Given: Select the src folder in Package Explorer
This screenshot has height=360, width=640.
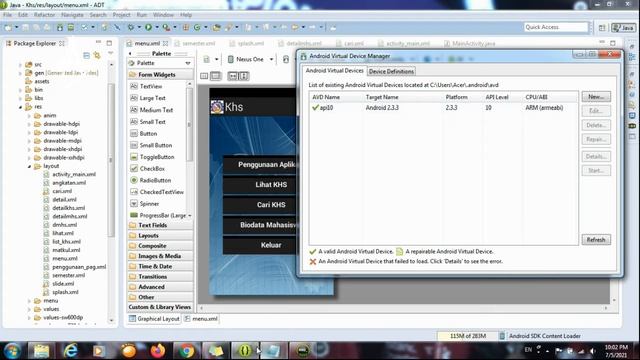Looking at the screenshot, I should coord(38,64).
